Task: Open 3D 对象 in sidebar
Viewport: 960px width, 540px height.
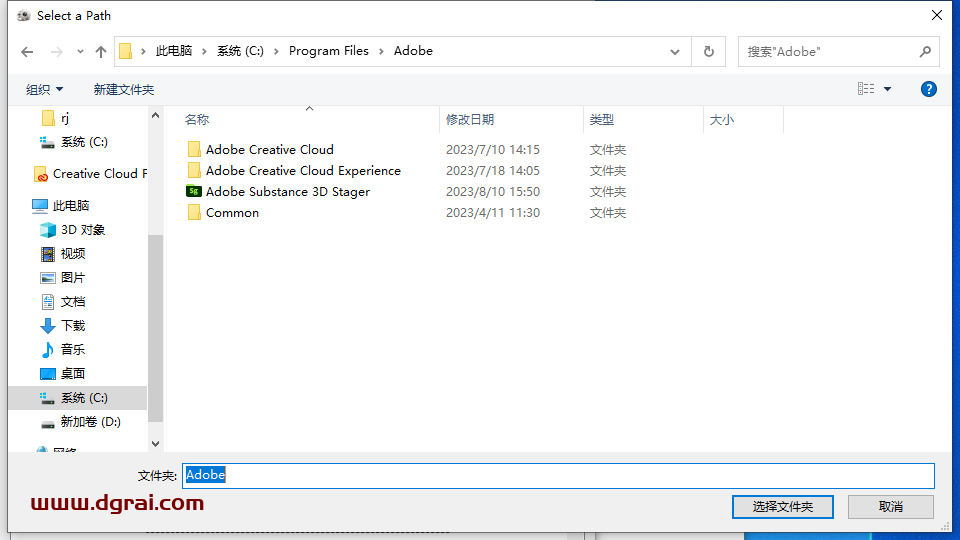Action: pyautogui.click(x=73, y=230)
